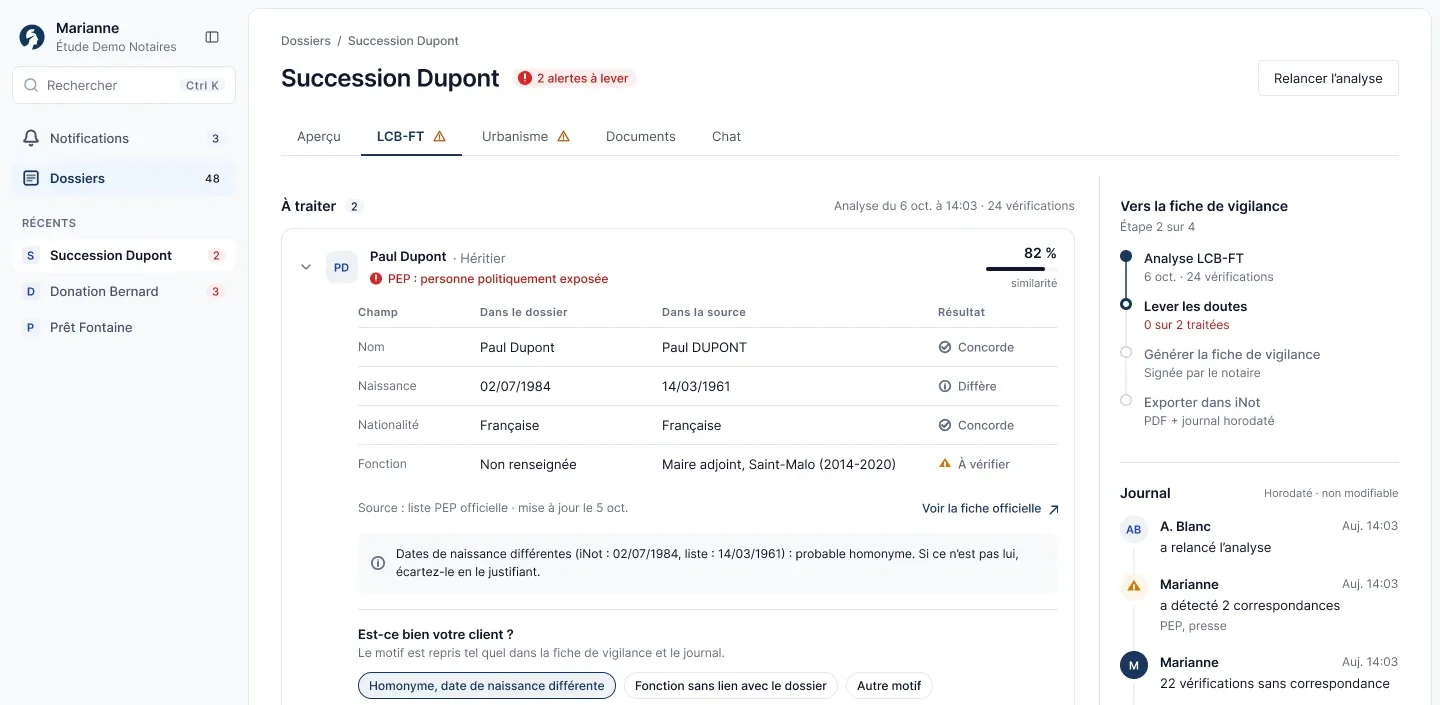Click the S avatar of Succession Dupont

pos(30,256)
